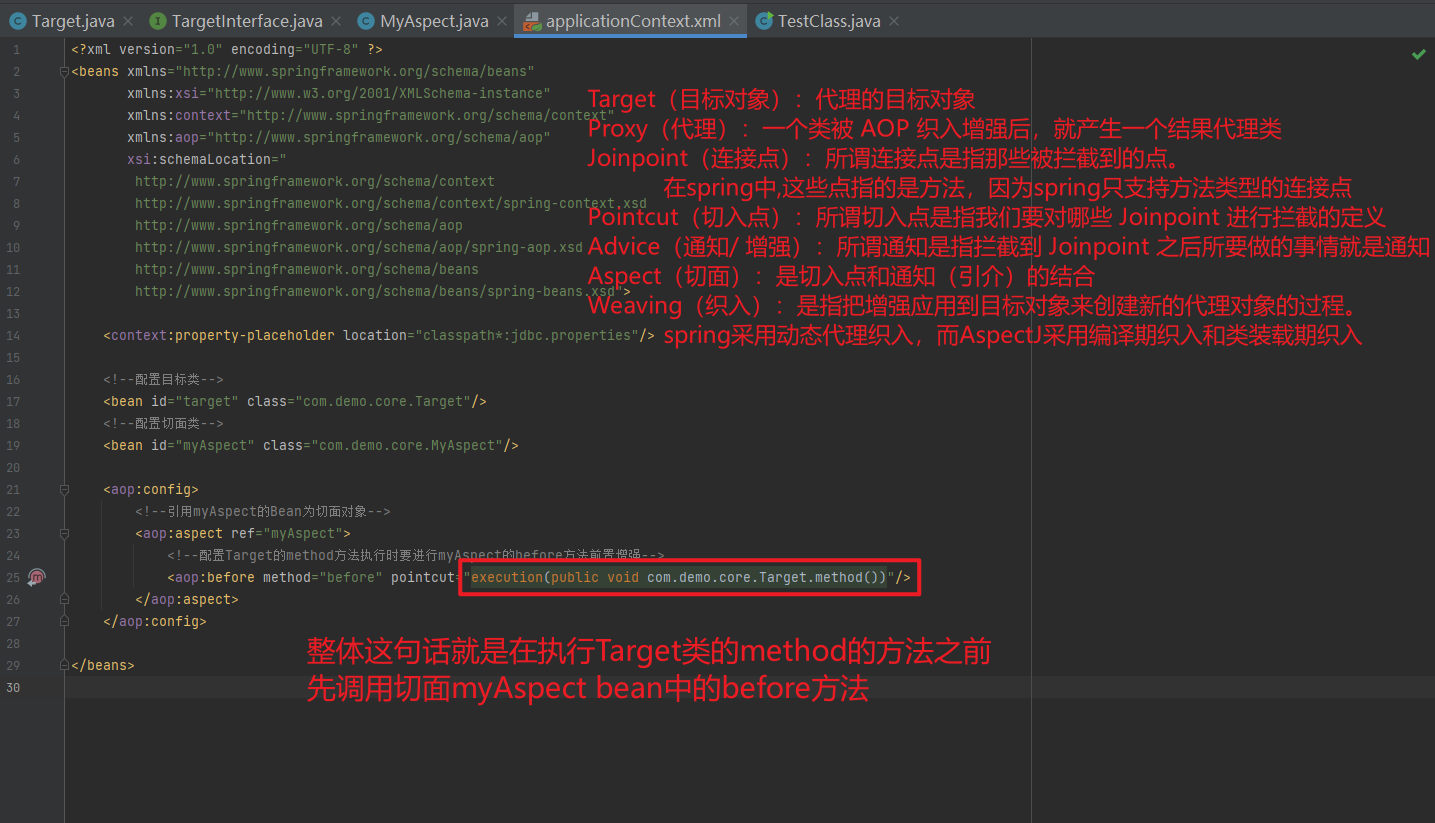Close the TargetInterface.java tab
This screenshot has width=1435, height=823.
click(x=335, y=21)
